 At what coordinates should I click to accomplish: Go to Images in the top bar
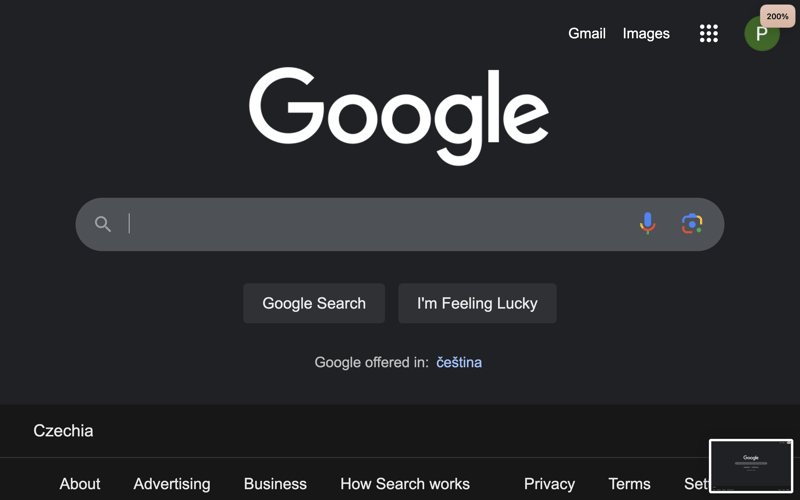(x=646, y=34)
